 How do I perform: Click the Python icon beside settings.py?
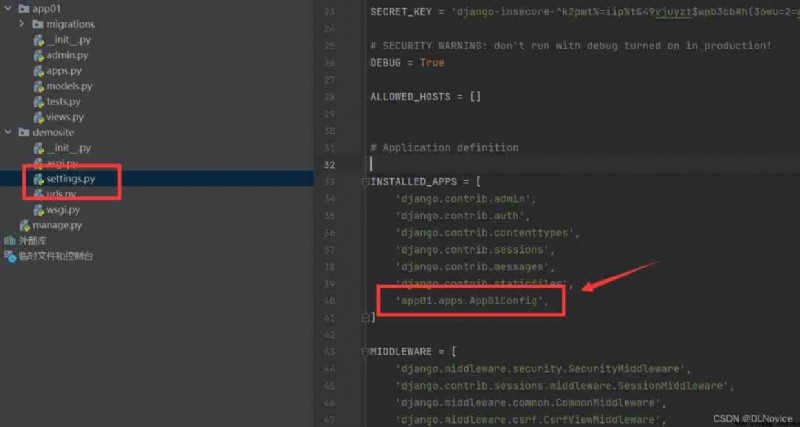39,179
